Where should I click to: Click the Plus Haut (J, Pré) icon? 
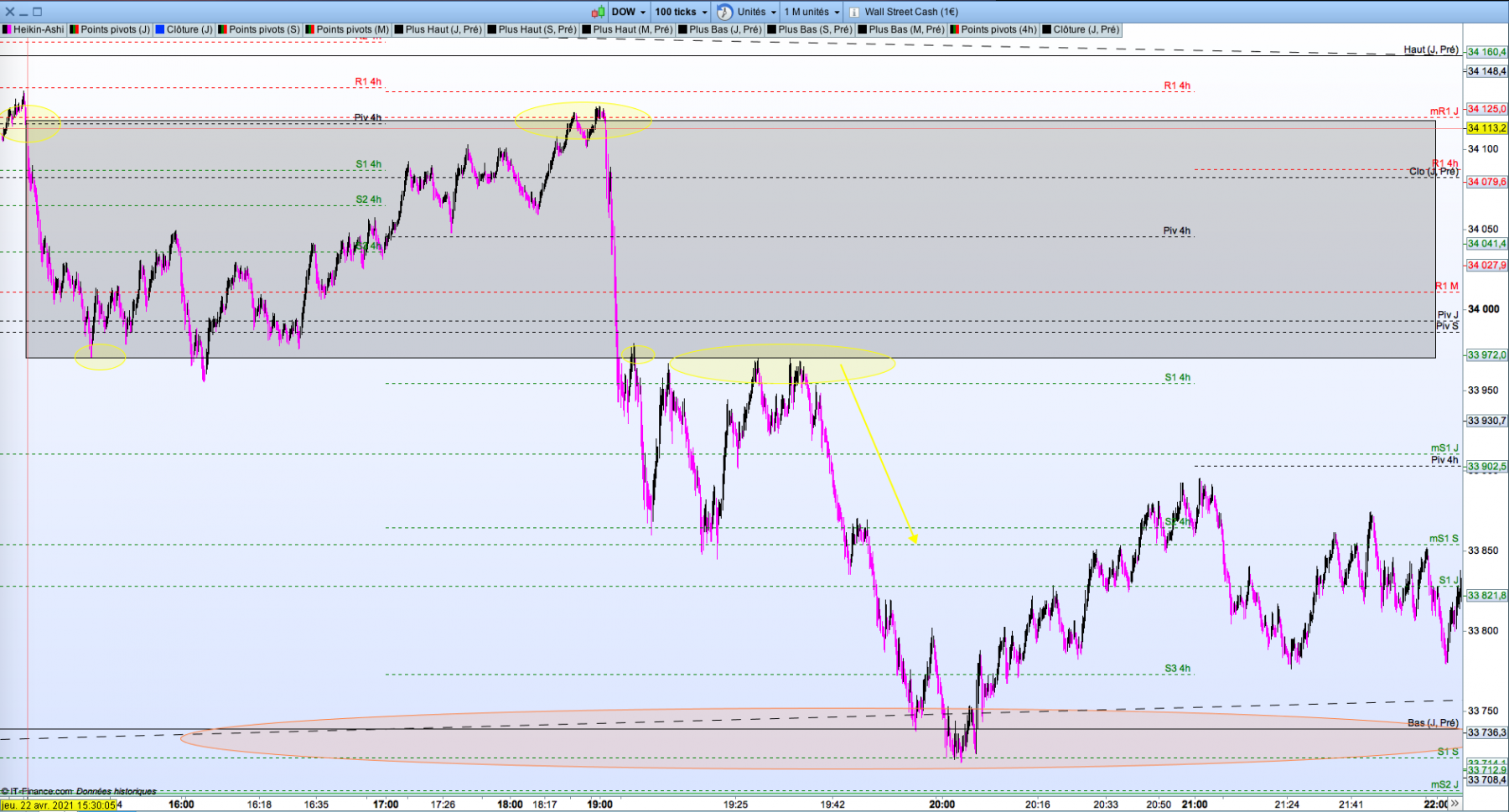pos(399,29)
